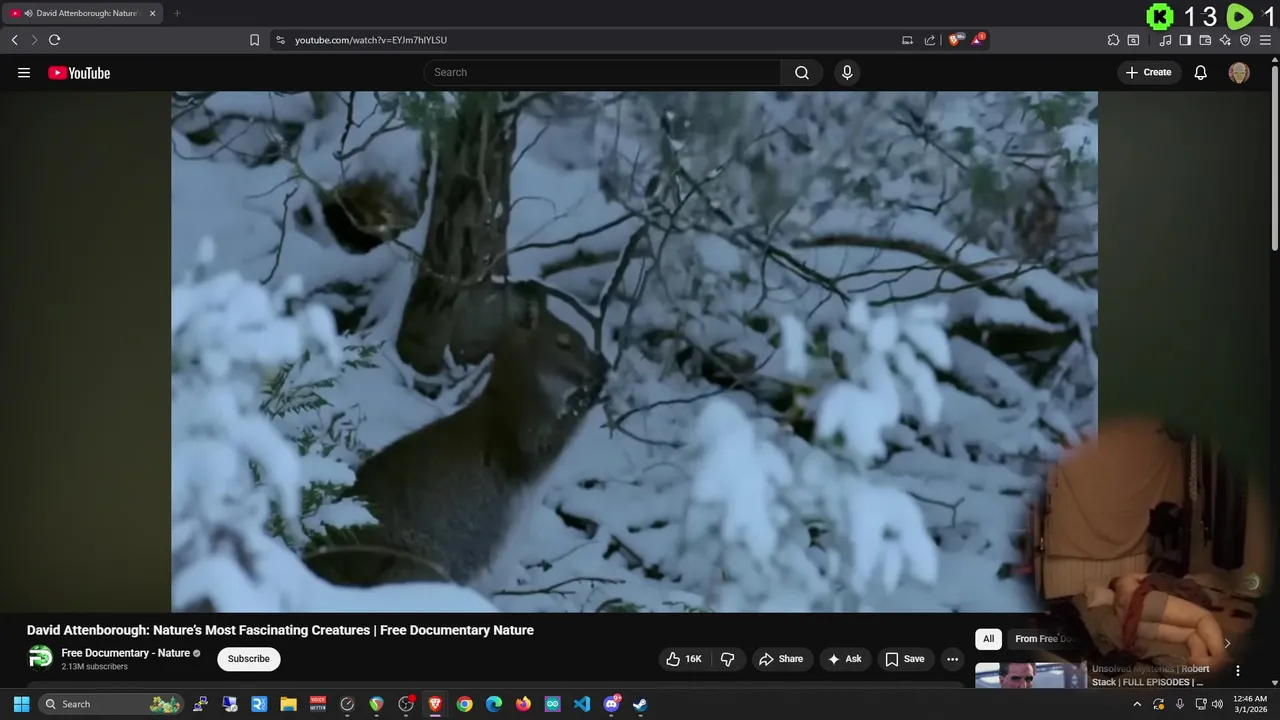
Task: Open Arduino IDE from the taskbar
Action: 552,704
